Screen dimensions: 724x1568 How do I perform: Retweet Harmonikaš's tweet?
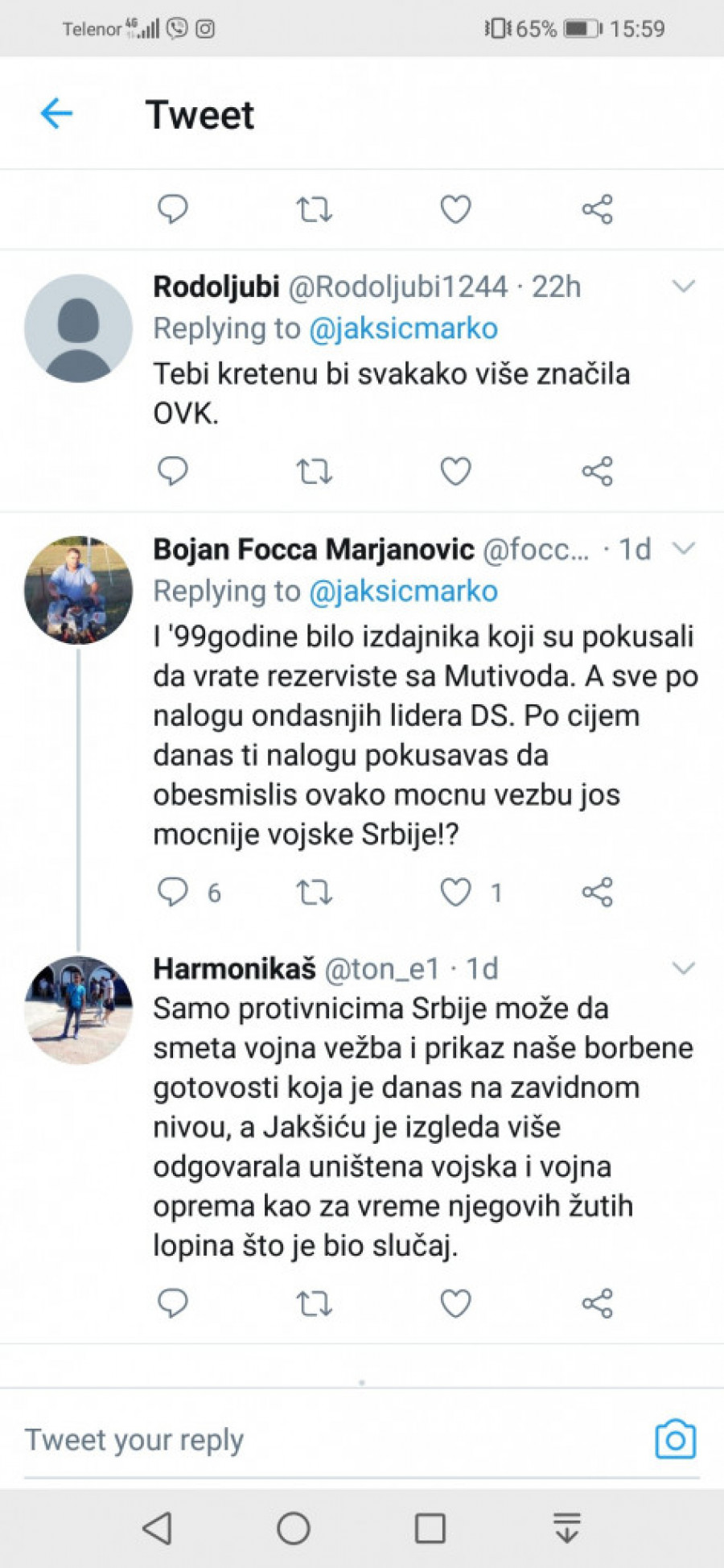click(314, 1303)
